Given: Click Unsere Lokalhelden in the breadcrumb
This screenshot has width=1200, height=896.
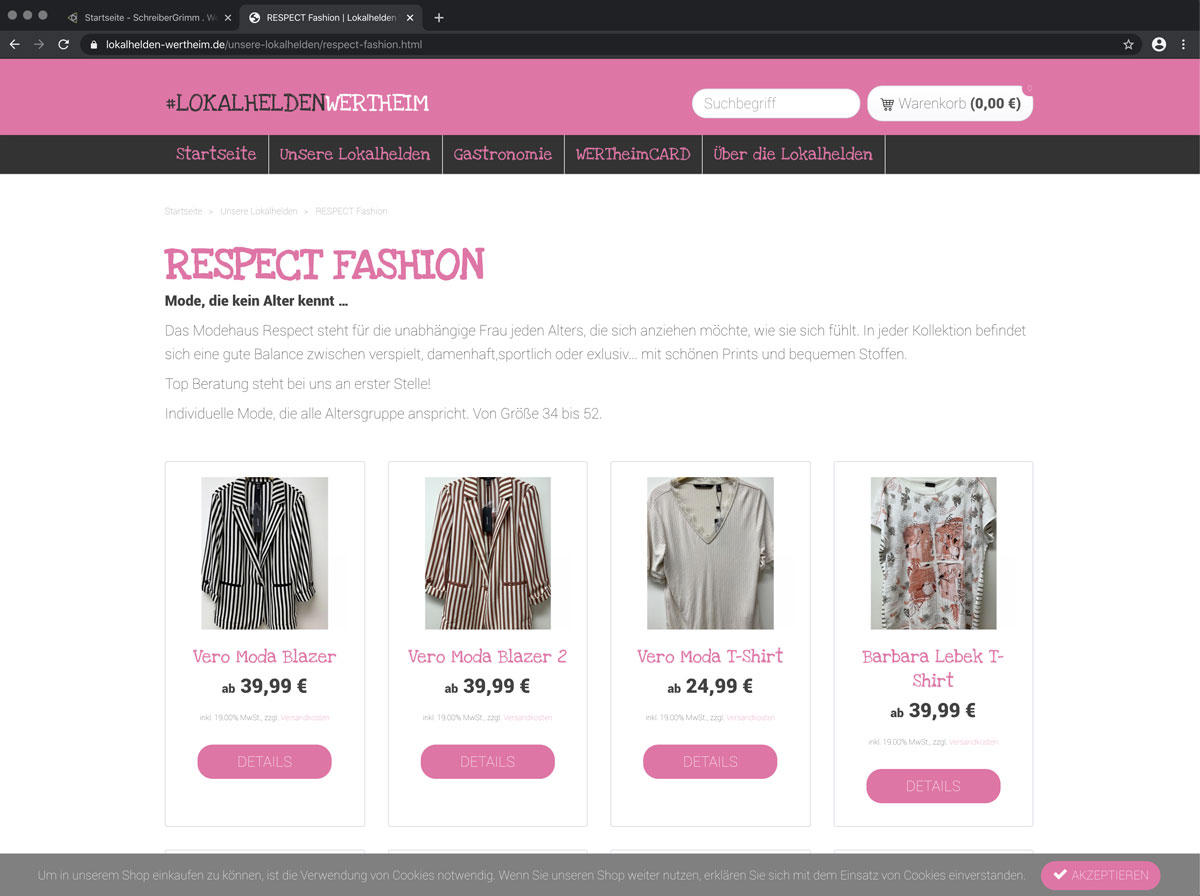Looking at the screenshot, I should pos(259,212).
